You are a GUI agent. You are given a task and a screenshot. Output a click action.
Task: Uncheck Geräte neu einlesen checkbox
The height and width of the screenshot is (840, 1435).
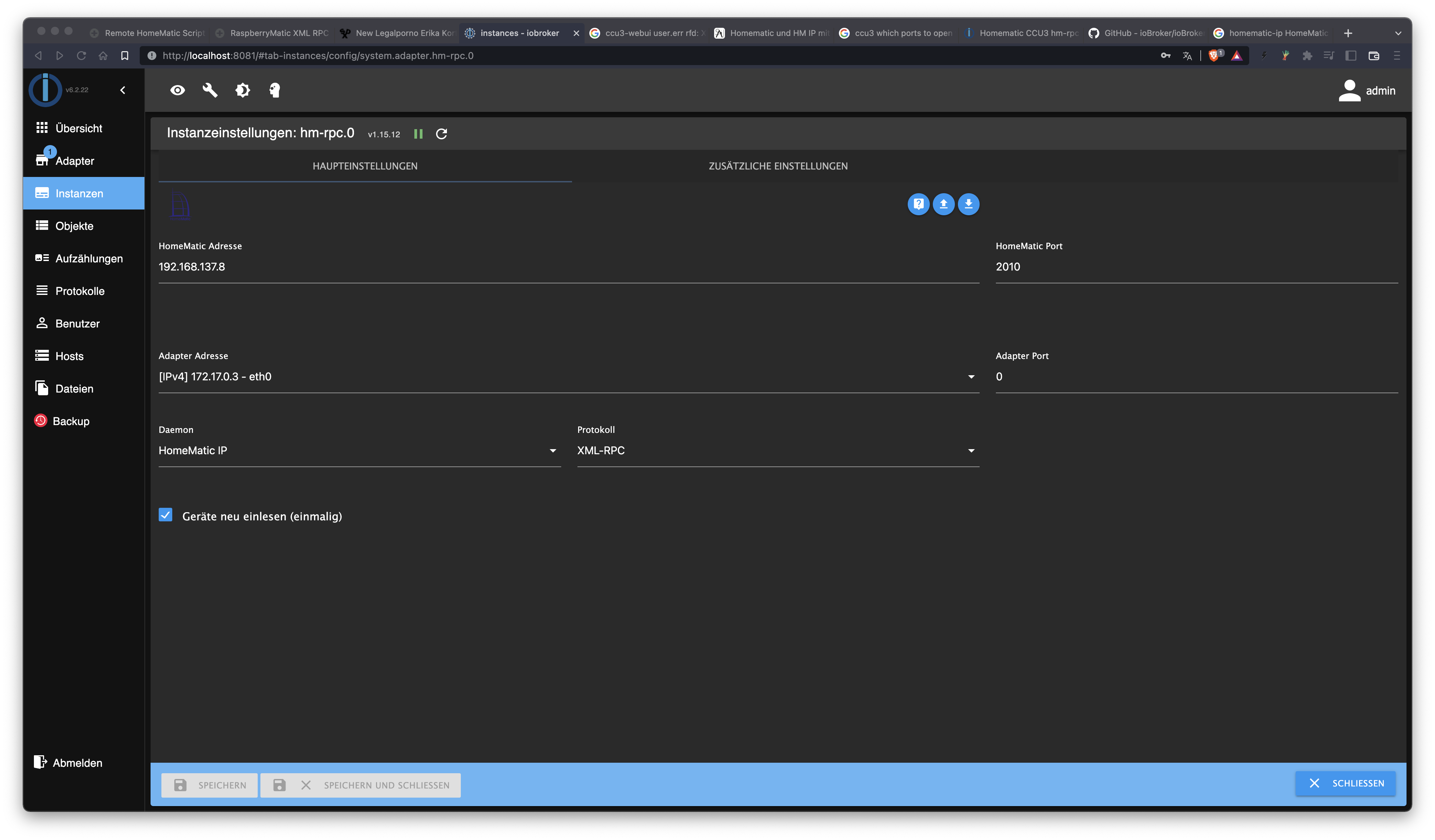point(166,515)
